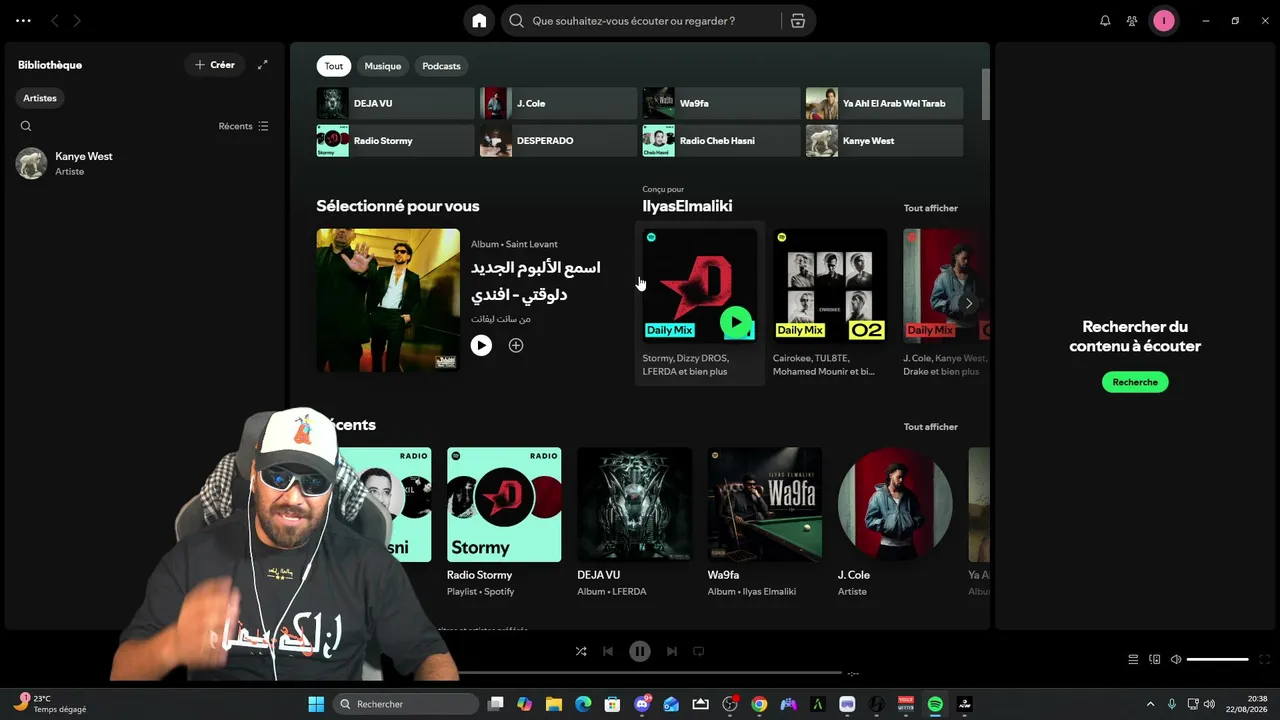Open the connect to device icon
Screen dimensions: 1280x720
(x=1155, y=659)
